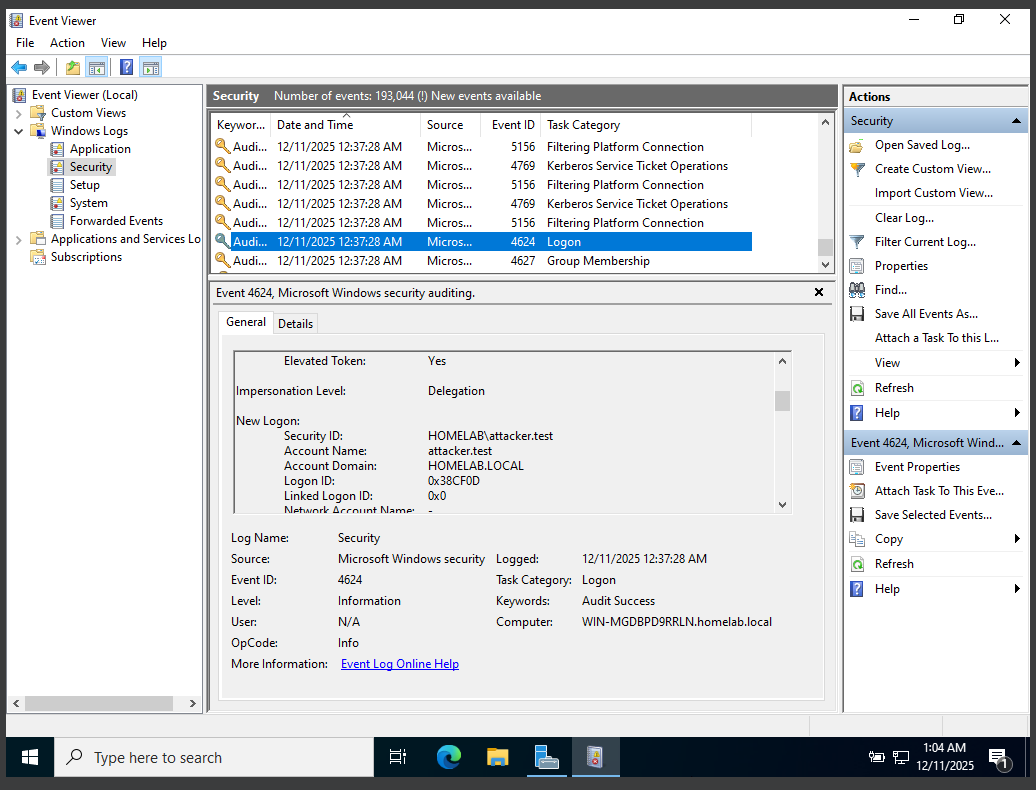
Task: Collapse the Security actions section header
Action: pyautogui.click(x=1017, y=121)
